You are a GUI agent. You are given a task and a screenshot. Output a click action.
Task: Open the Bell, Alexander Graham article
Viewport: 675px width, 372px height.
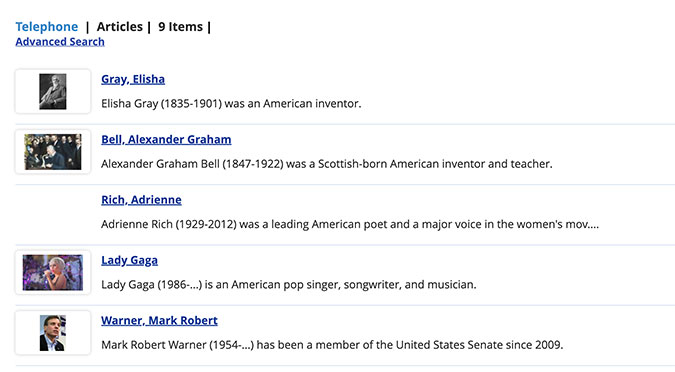click(166, 140)
